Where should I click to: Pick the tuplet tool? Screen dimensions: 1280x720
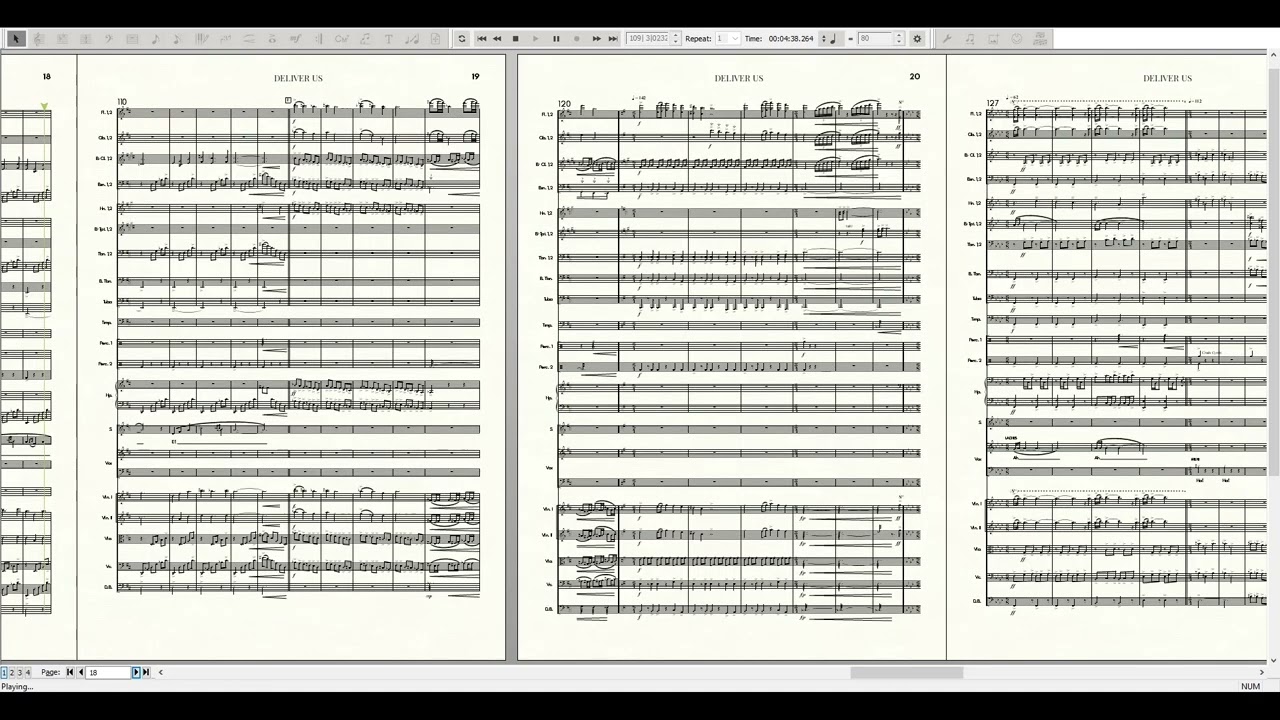225,39
